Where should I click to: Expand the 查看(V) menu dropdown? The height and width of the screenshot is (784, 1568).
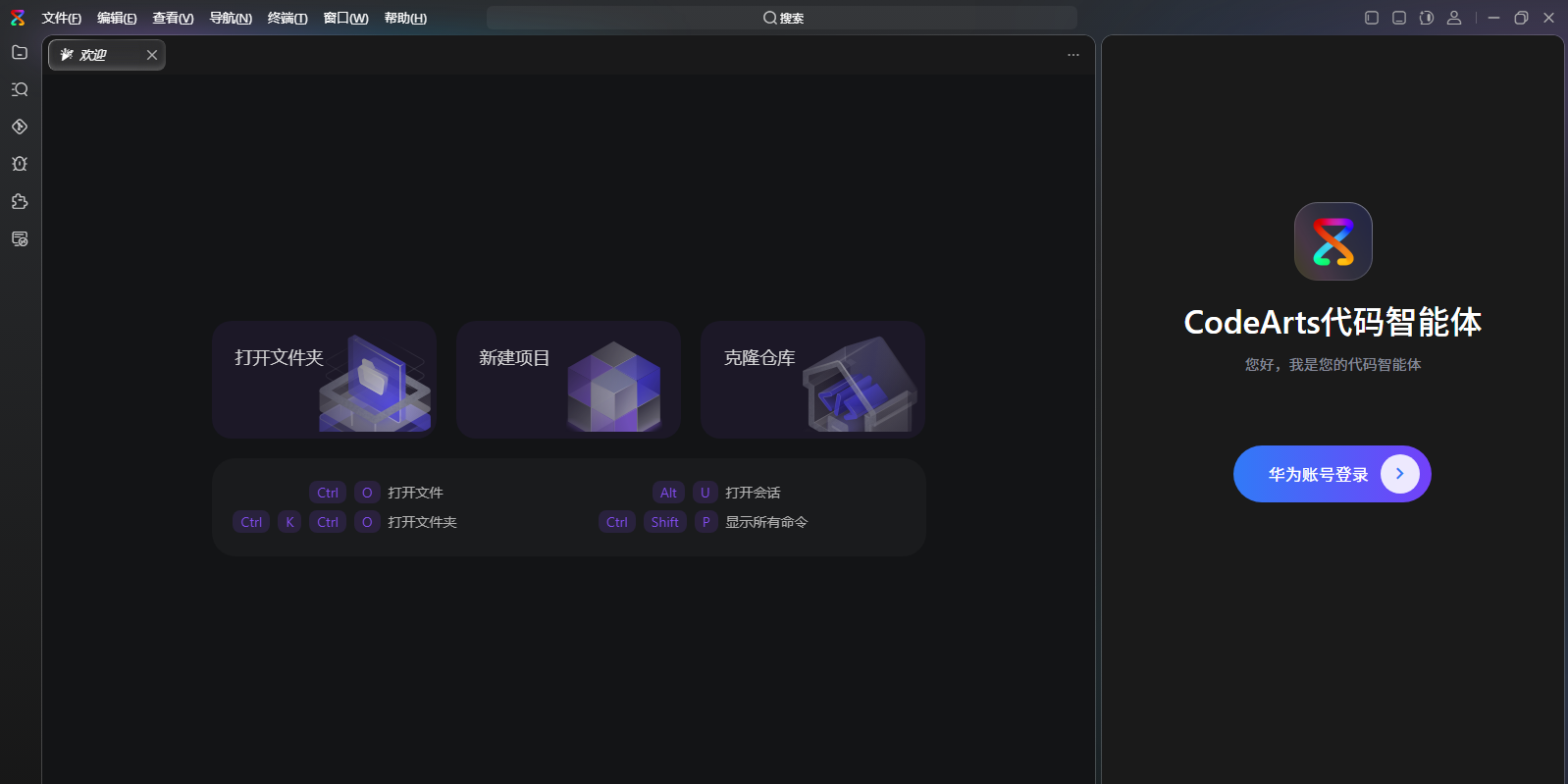click(x=173, y=18)
